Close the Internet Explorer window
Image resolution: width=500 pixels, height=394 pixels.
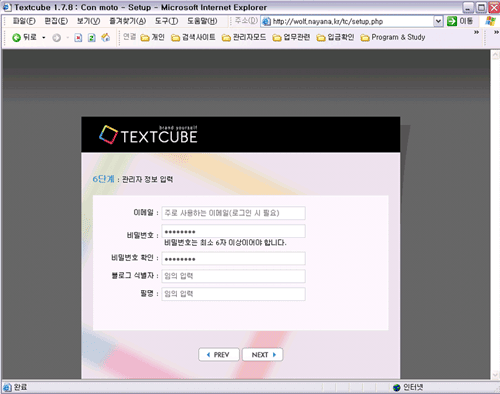pyautogui.click(x=494, y=7)
